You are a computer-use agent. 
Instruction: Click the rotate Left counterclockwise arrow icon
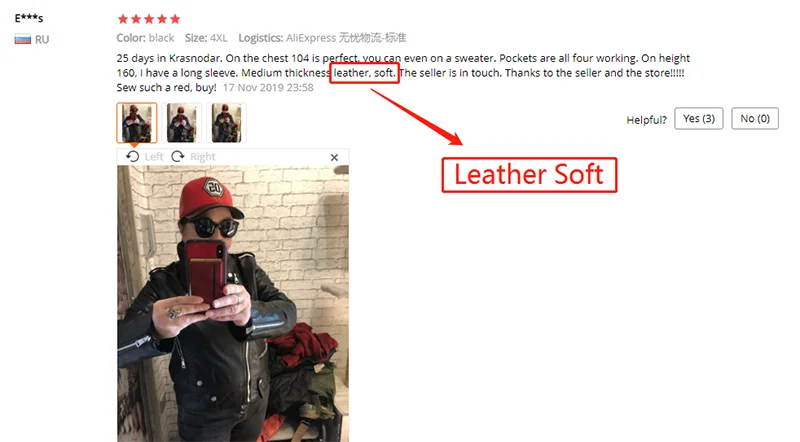(133, 157)
